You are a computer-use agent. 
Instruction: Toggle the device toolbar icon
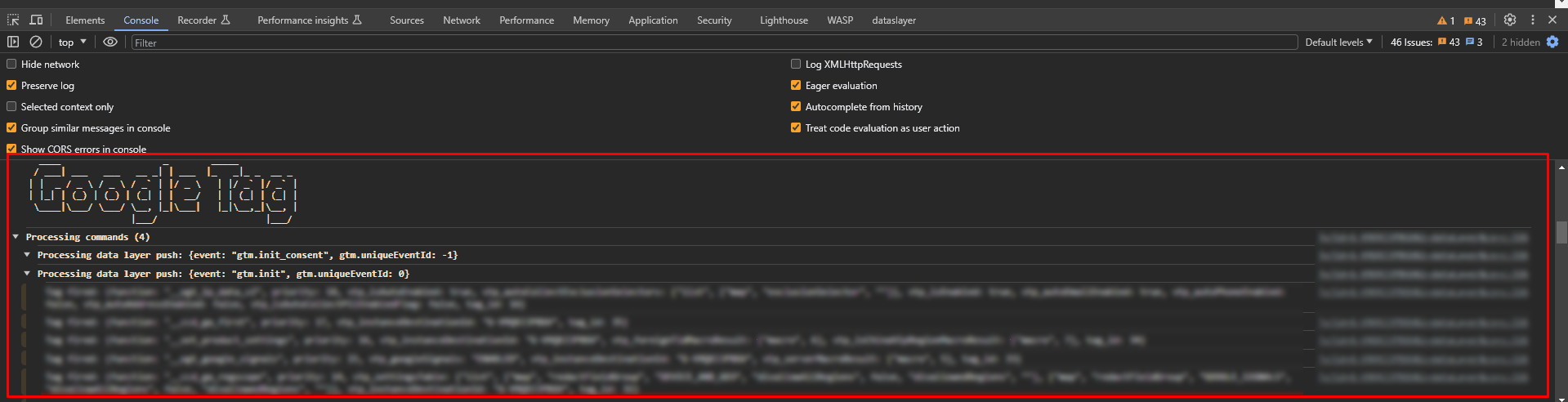[36, 20]
